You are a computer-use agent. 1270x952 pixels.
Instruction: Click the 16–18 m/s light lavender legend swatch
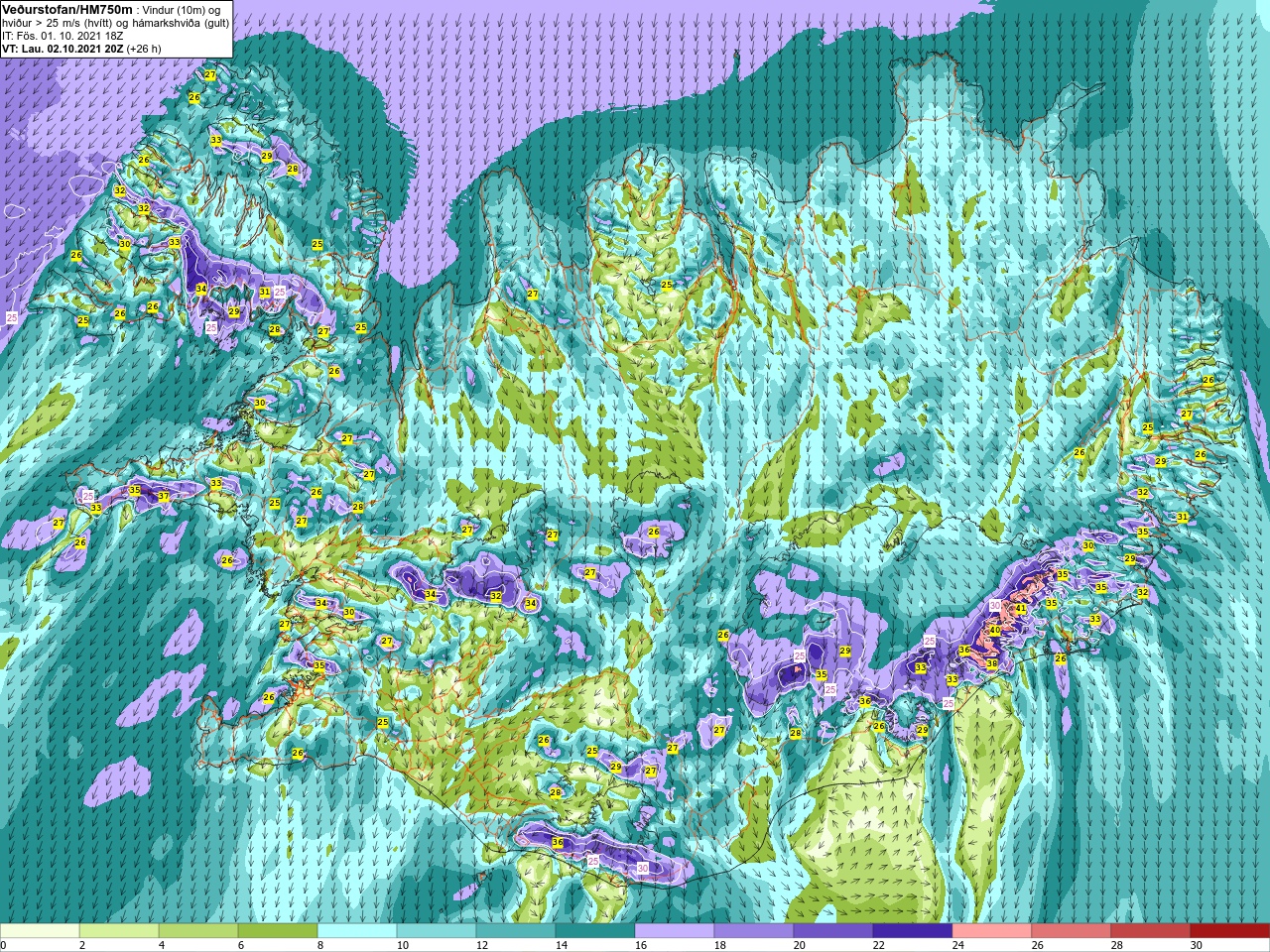(x=675, y=931)
